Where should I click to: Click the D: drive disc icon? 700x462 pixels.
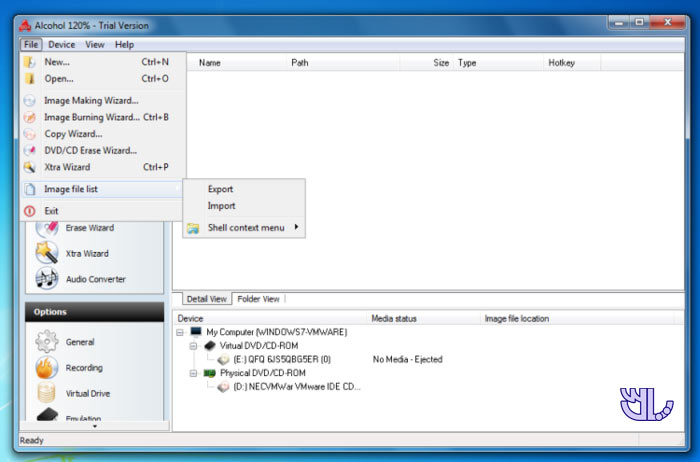point(223,387)
